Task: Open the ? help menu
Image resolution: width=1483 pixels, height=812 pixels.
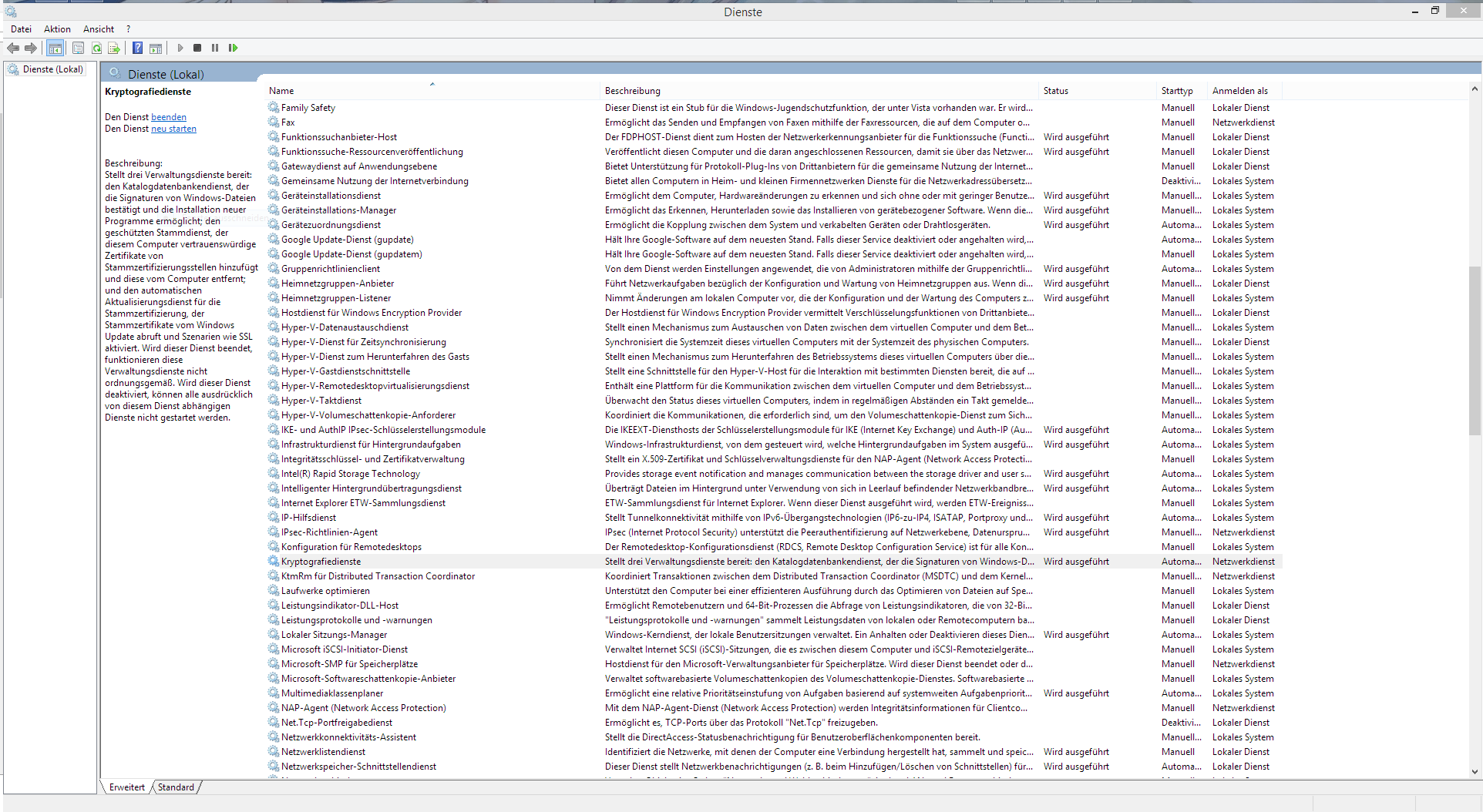Action: [129, 29]
